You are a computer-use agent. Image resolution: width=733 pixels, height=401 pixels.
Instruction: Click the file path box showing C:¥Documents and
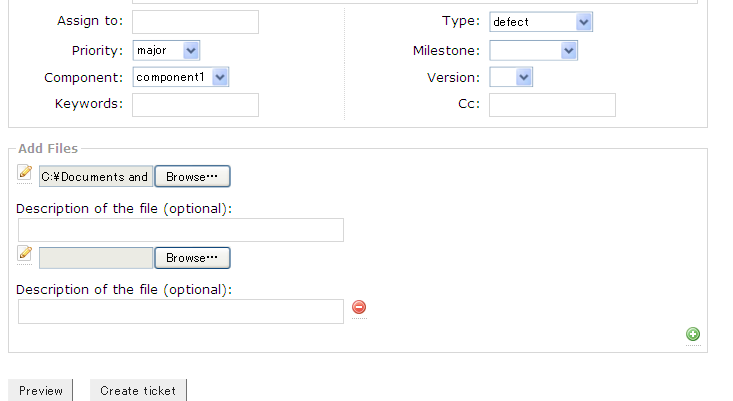tap(96, 177)
